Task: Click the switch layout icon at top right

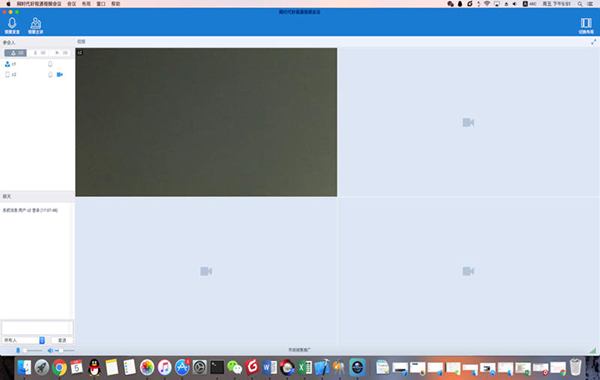Action: tap(586, 25)
